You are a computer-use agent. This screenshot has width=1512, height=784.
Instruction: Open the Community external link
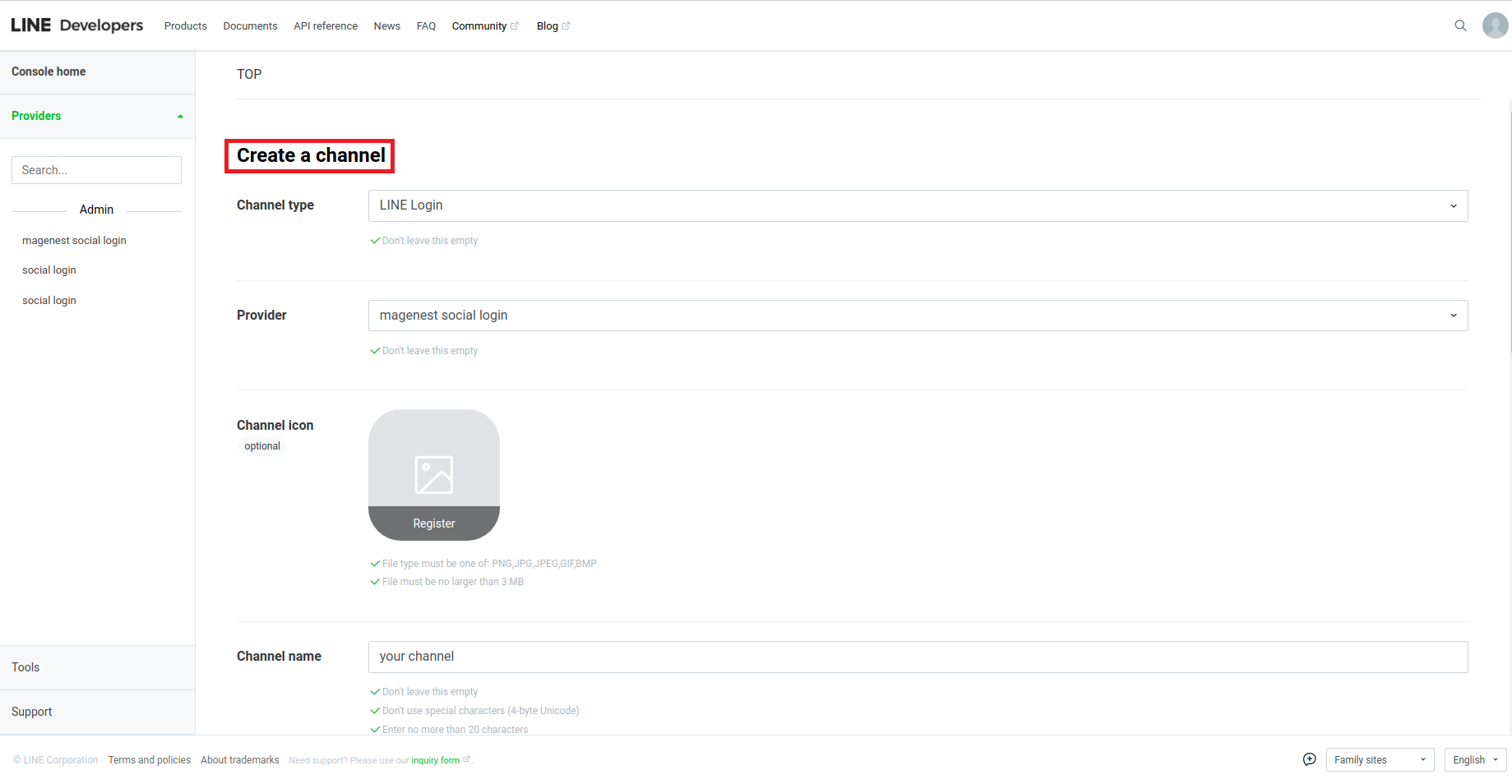coord(485,26)
